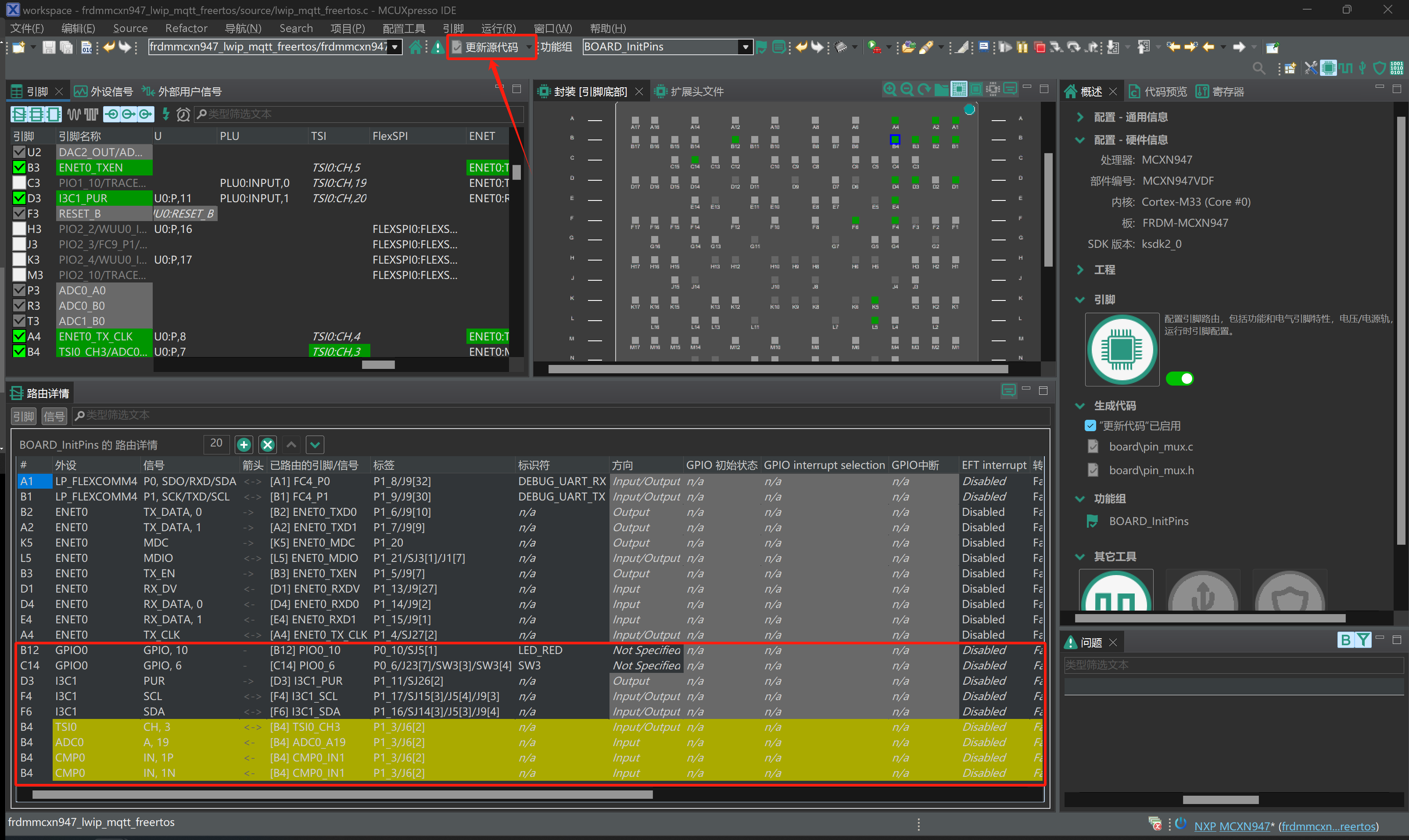Screen dimensions: 1409x840
Task: Add a new route row with the green plus
Action: click(244, 445)
